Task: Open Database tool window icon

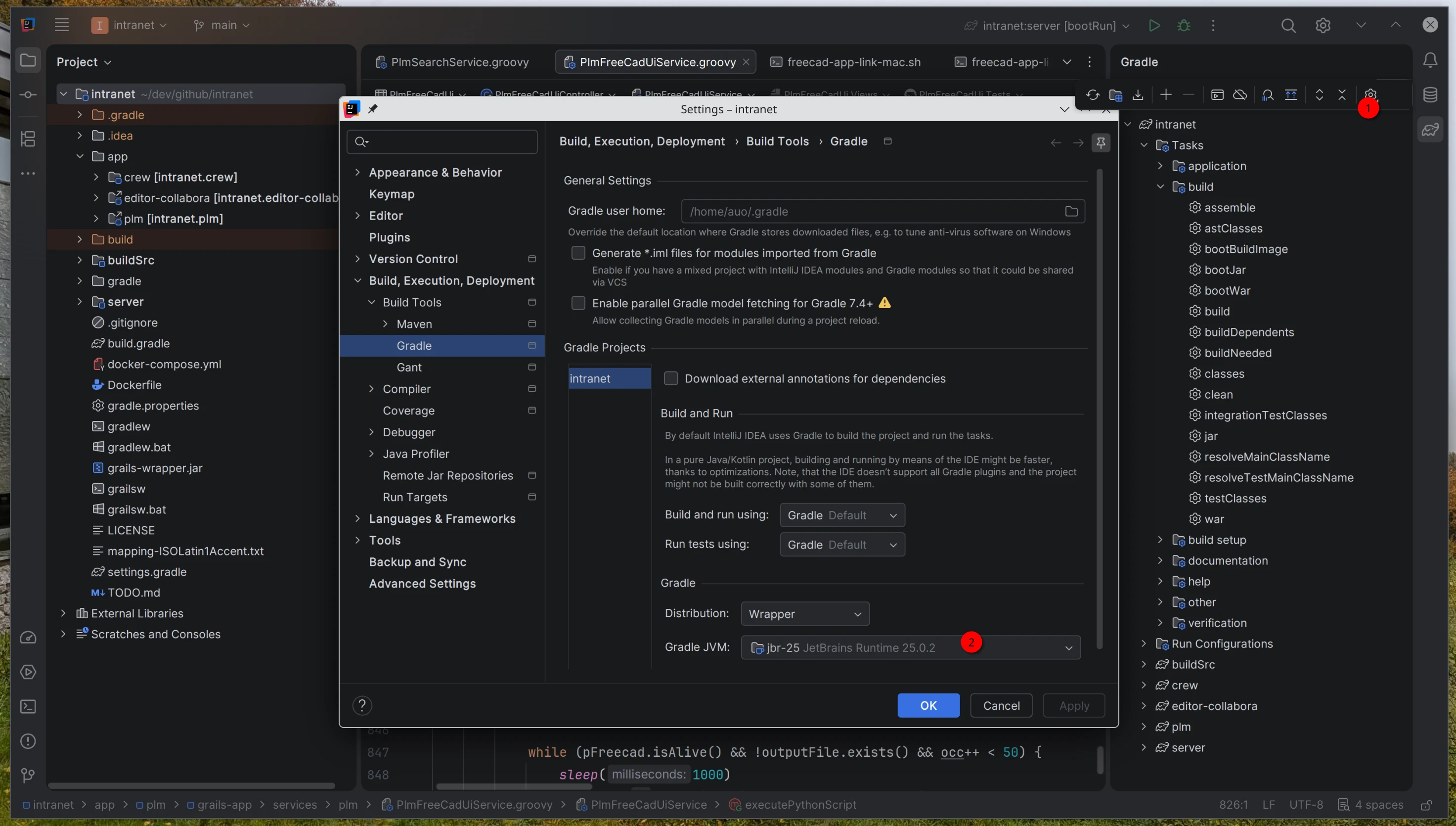Action: [1430, 95]
